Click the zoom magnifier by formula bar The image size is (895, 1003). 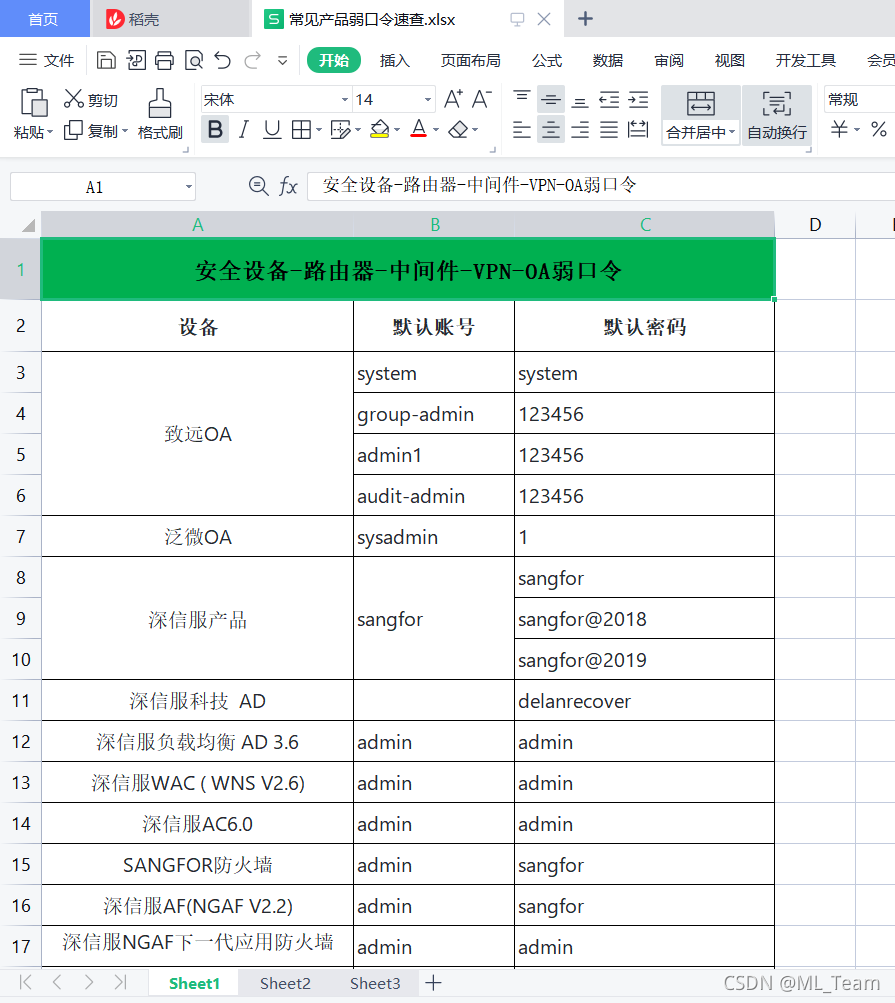(x=258, y=186)
